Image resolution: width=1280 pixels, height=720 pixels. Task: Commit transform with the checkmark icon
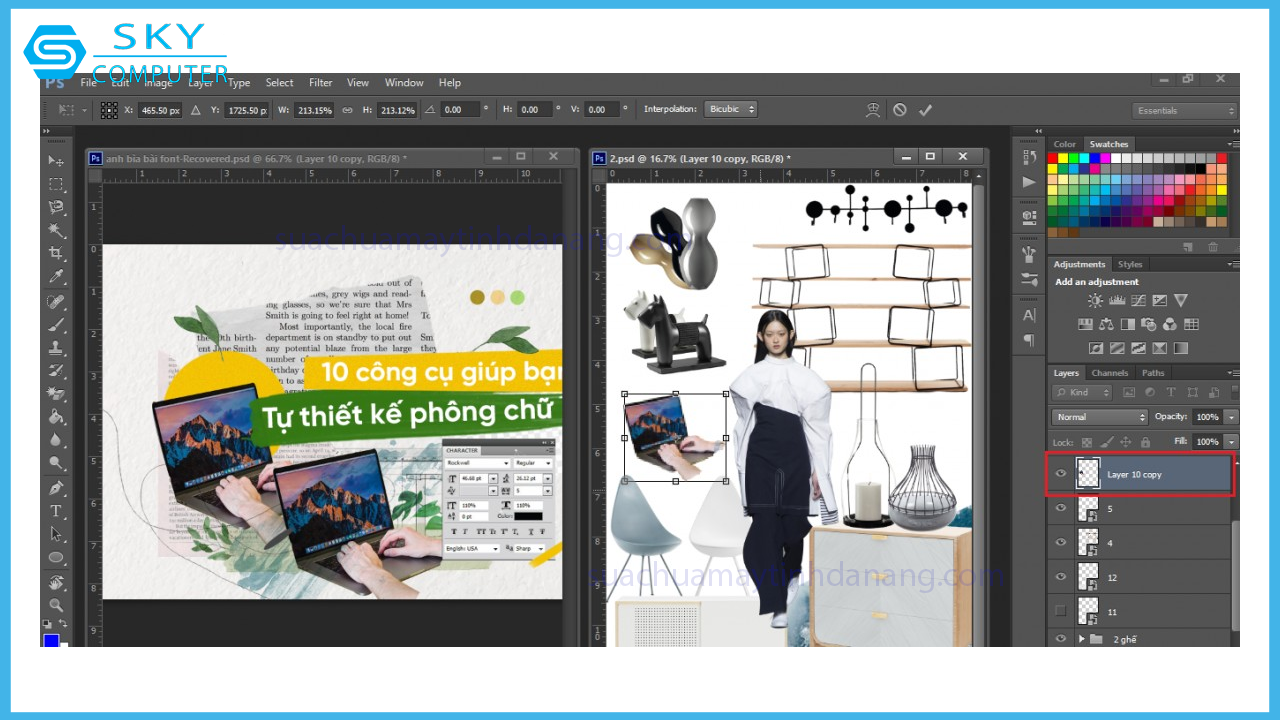(x=925, y=110)
